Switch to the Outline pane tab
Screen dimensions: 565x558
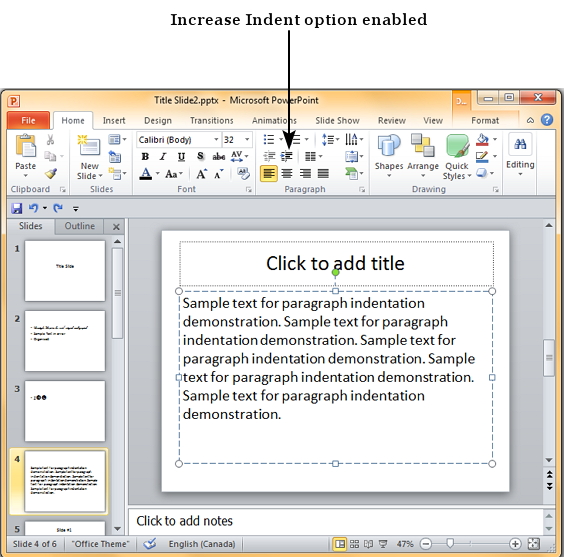pos(80,226)
